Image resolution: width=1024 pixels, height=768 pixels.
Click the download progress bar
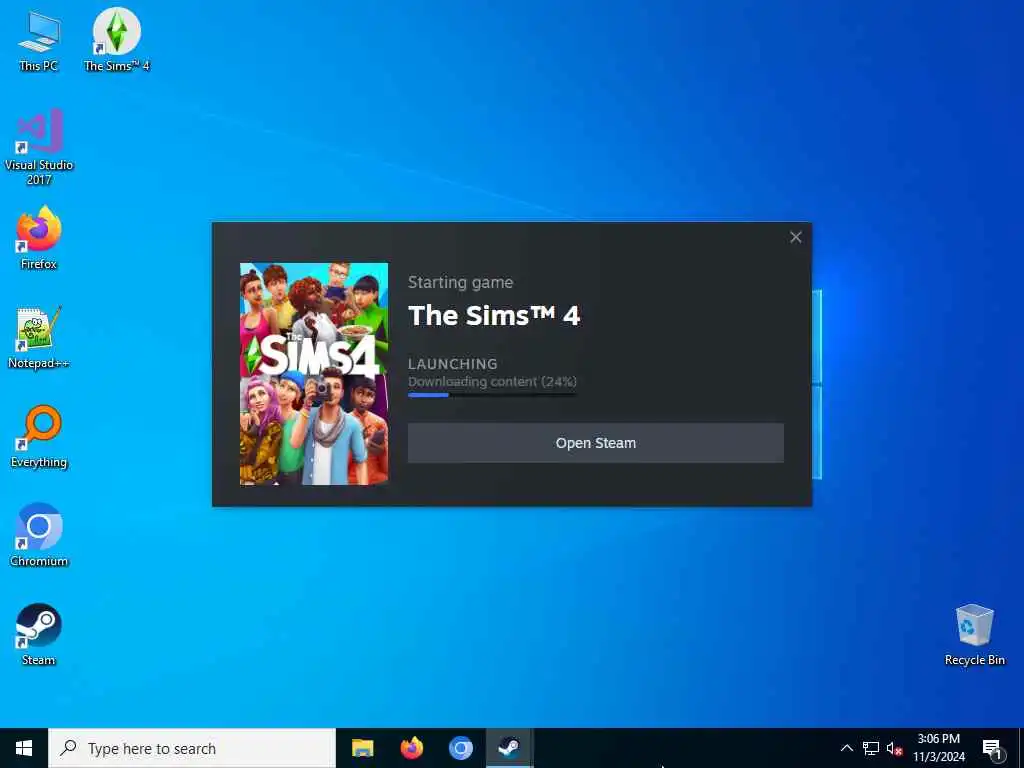[x=492, y=394]
